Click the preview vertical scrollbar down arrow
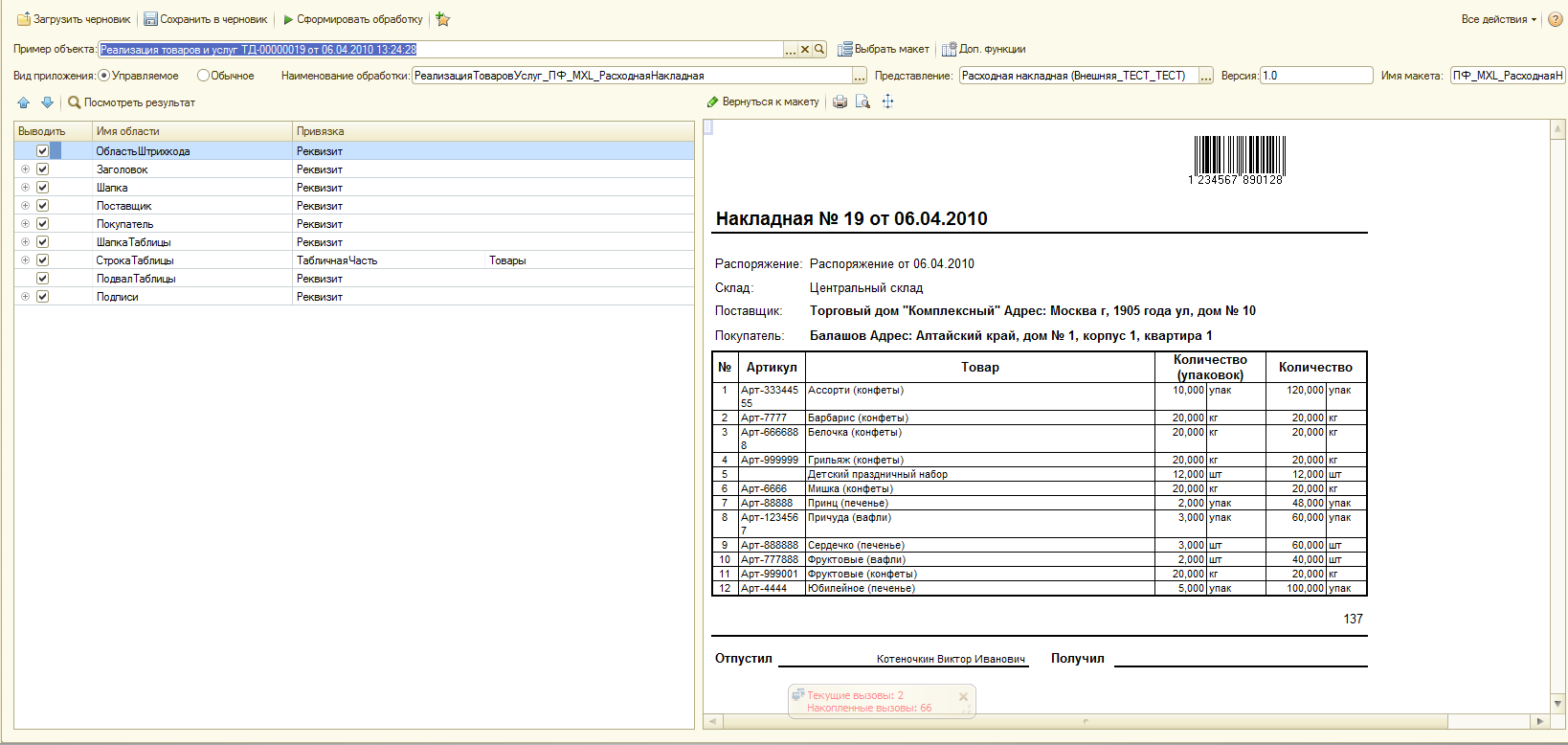Viewport: 1568px width, 745px height. click(x=1557, y=704)
